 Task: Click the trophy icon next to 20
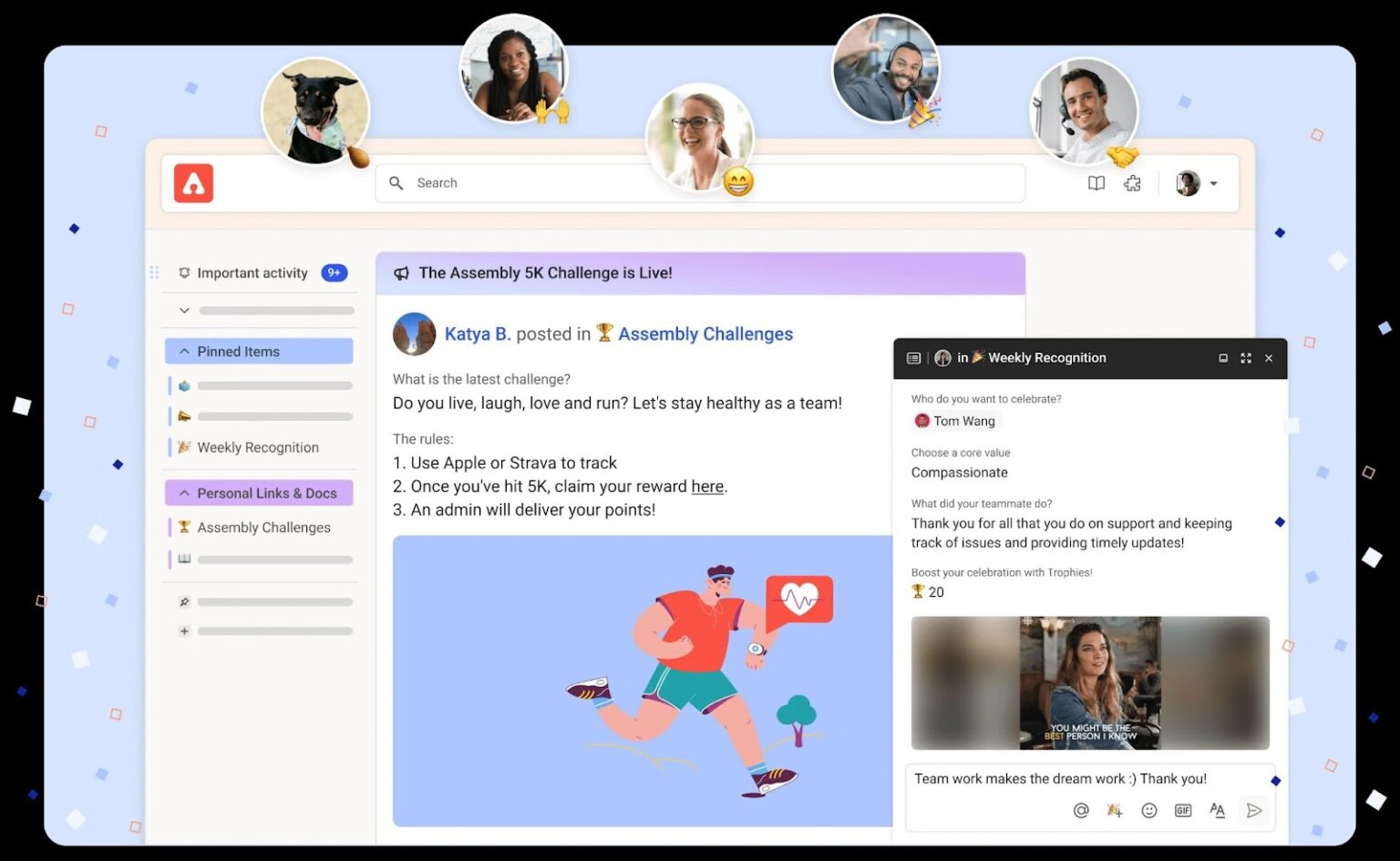coord(918,591)
